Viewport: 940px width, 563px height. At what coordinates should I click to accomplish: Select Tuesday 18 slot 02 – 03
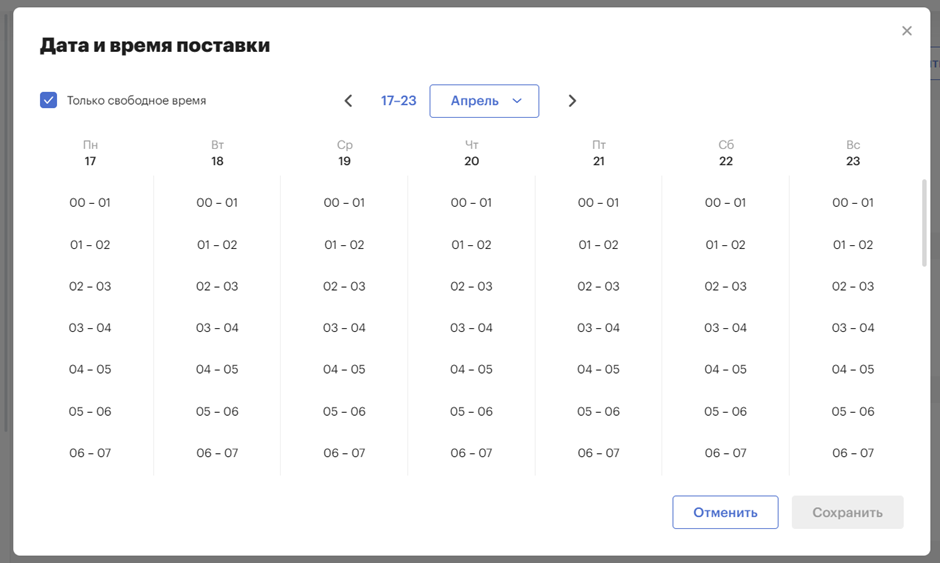pos(217,286)
